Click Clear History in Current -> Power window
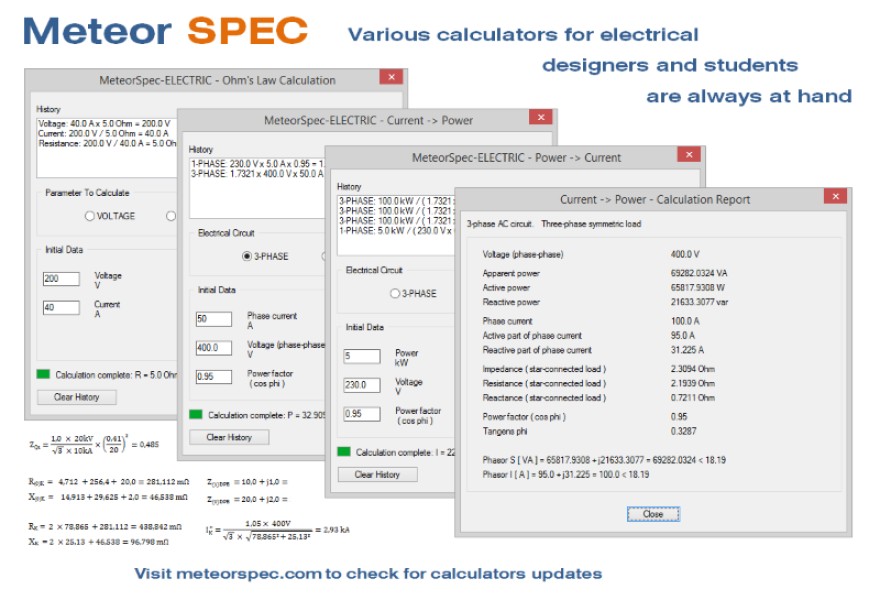The width and height of the screenshot is (880, 600). coord(229,437)
